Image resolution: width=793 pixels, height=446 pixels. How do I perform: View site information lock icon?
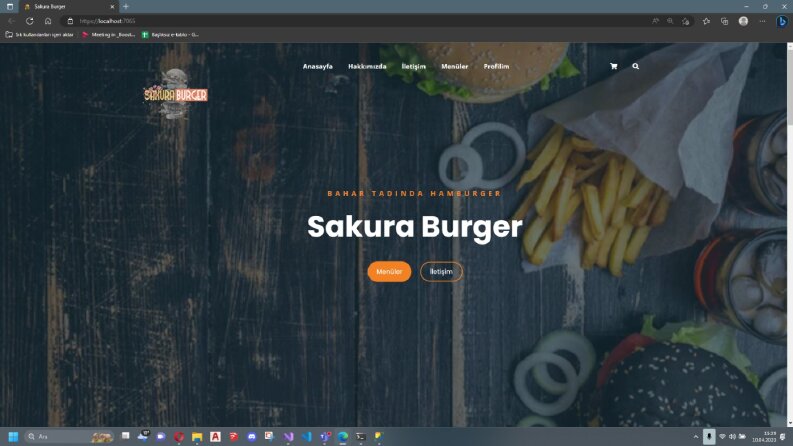click(70, 21)
